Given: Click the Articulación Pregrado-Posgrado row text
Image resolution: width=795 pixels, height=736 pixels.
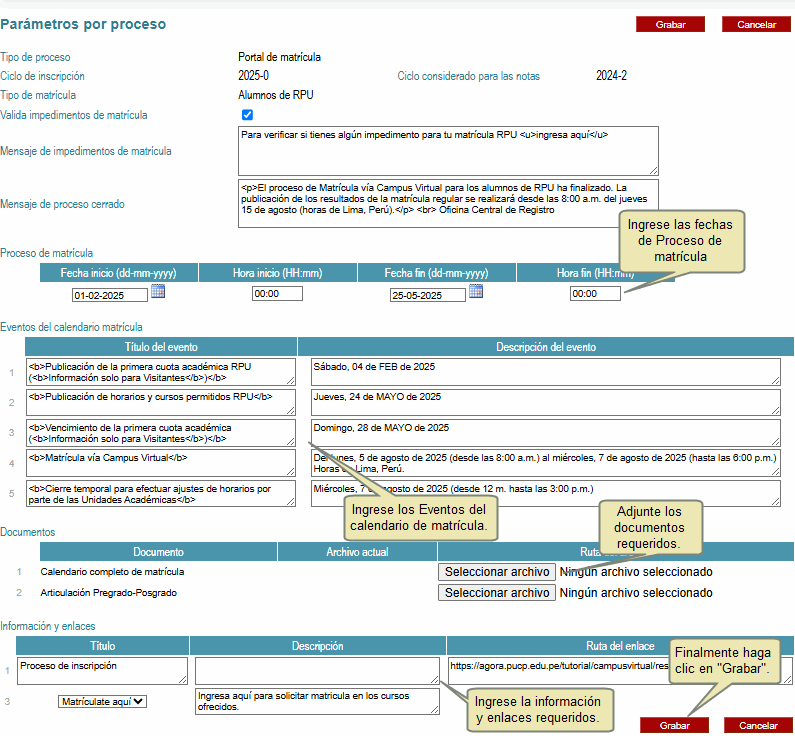Looking at the screenshot, I should point(109,593).
